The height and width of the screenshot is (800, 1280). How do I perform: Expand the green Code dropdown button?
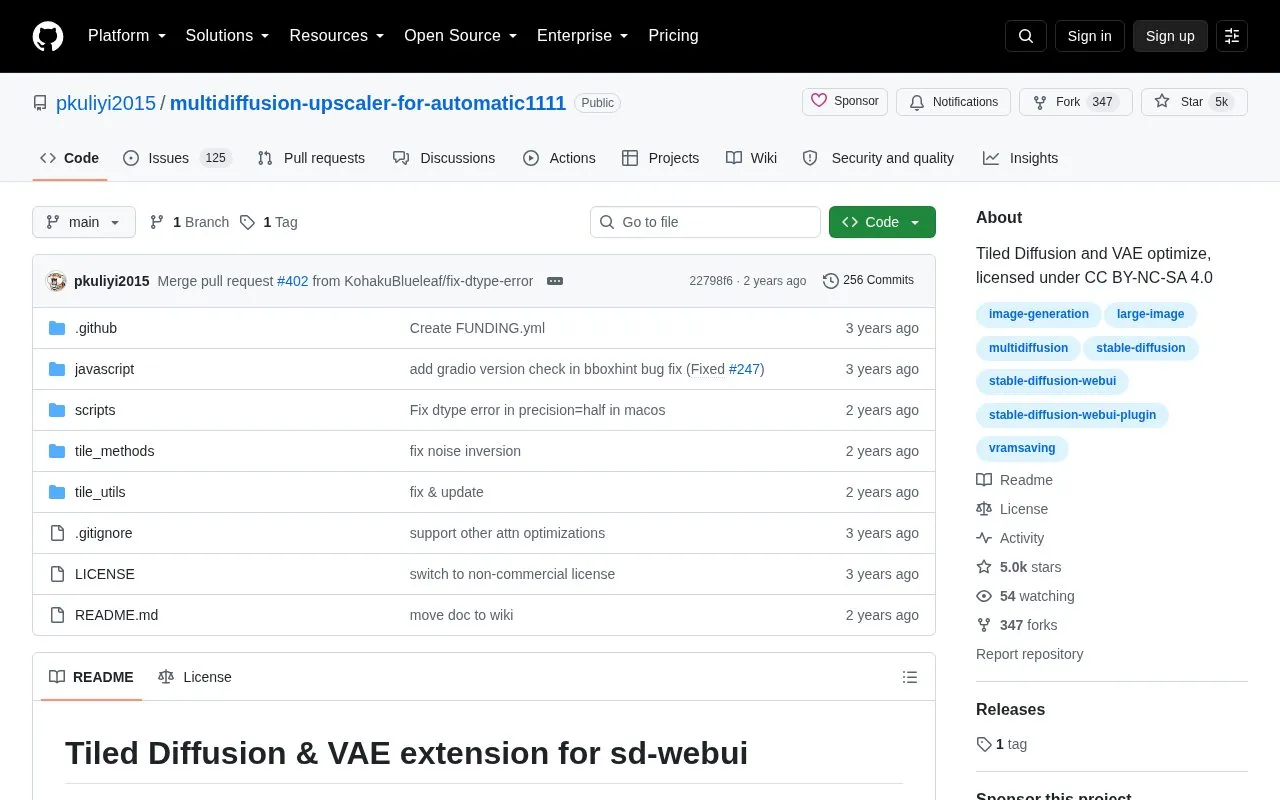click(882, 222)
